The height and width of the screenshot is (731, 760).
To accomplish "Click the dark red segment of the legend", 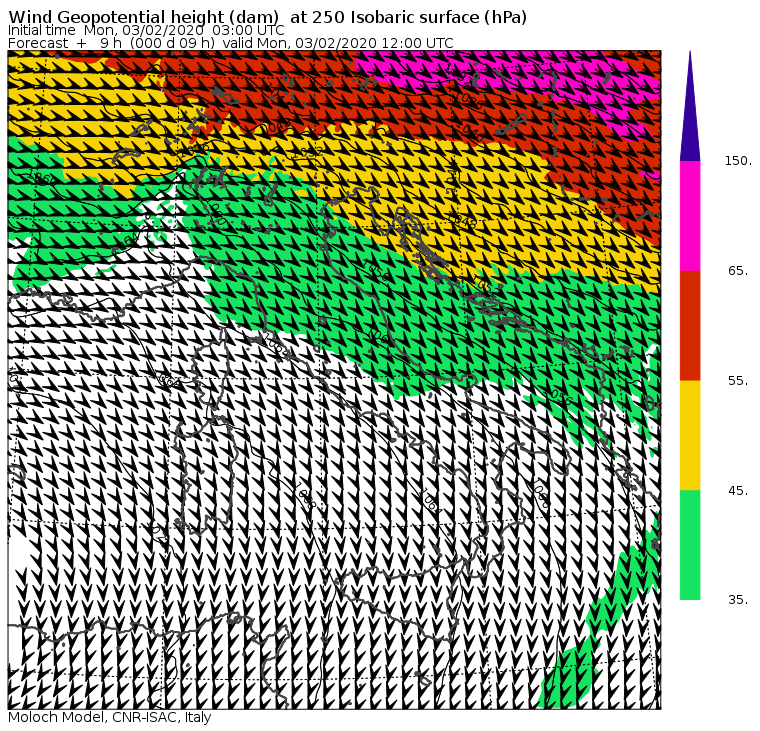I will [x=690, y=325].
